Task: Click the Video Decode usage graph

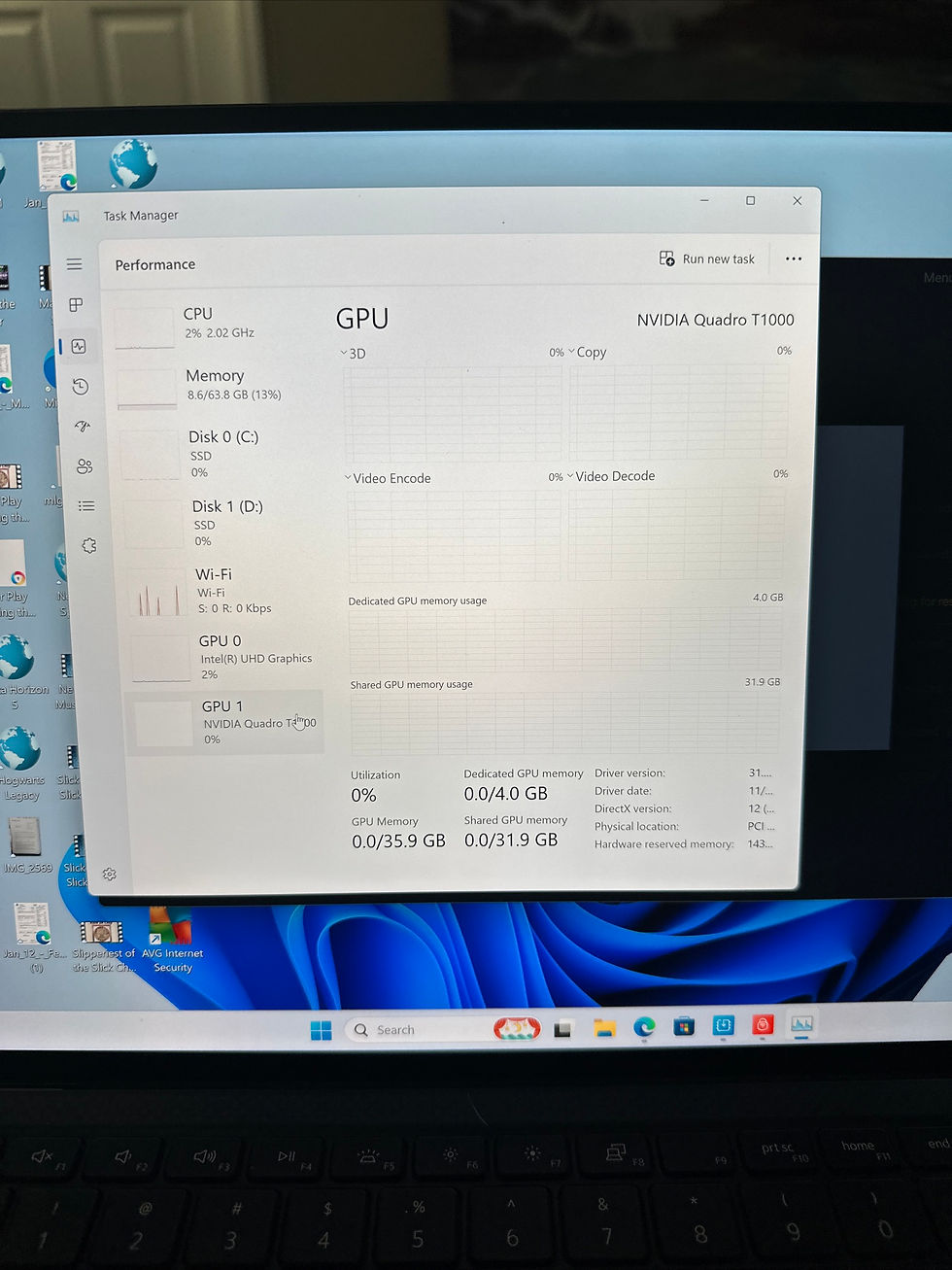Action: (677, 533)
